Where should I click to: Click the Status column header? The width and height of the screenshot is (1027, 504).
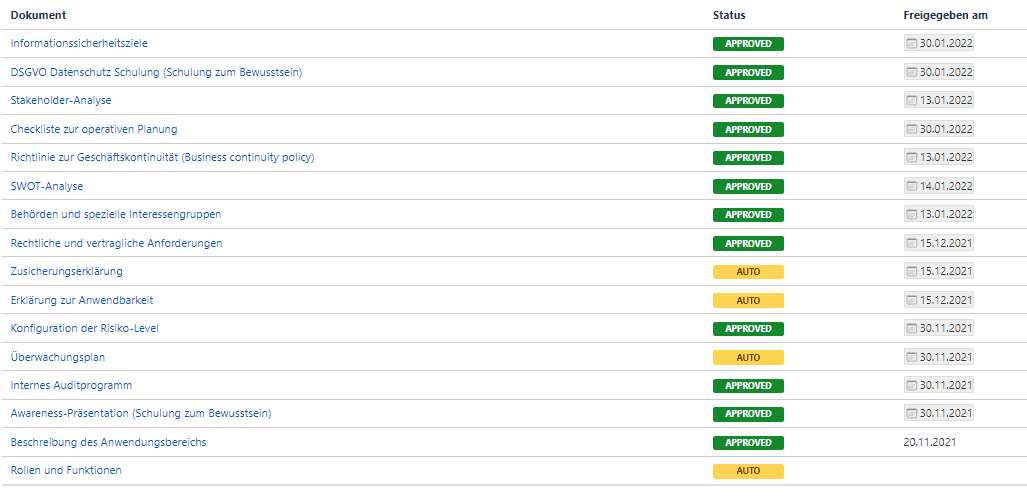pos(729,15)
